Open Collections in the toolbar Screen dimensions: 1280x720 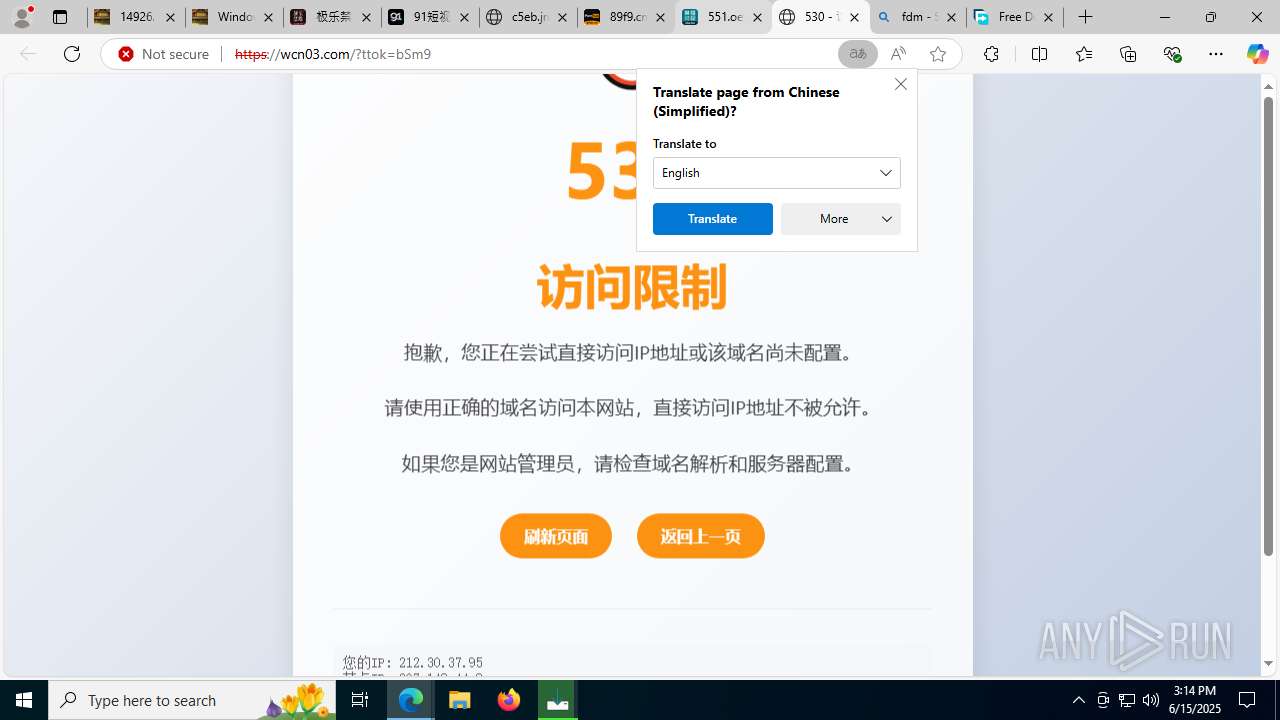click(x=1128, y=54)
